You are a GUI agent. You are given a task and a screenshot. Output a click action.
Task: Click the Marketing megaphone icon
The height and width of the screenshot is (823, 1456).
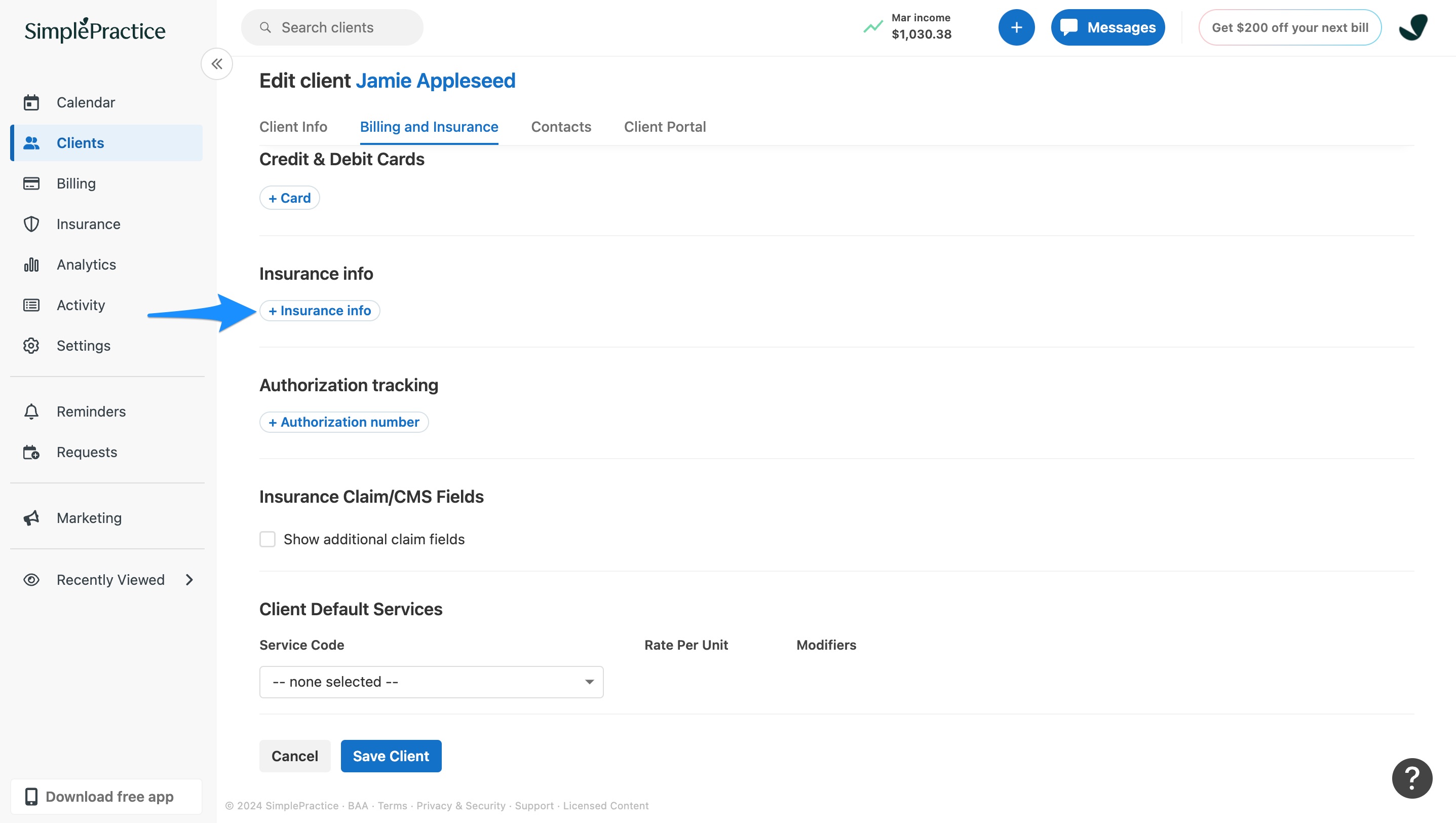pyautogui.click(x=31, y=518)
